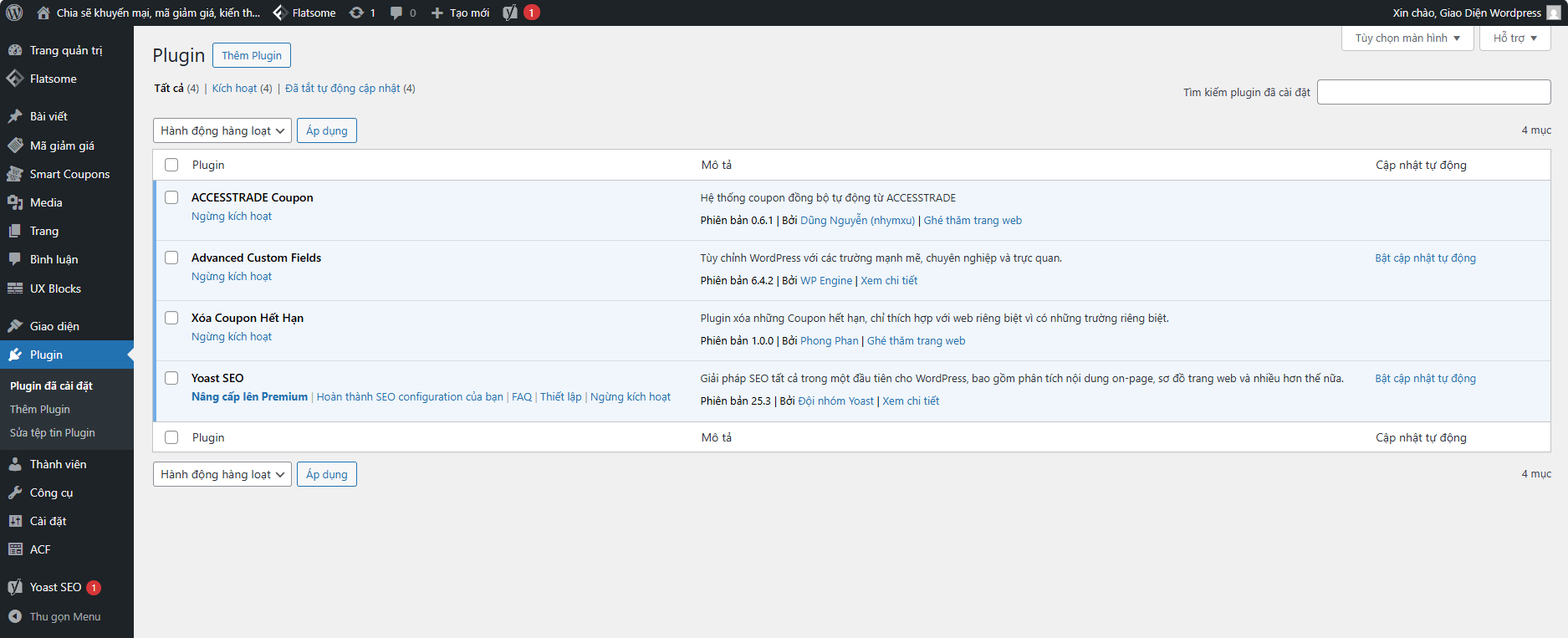Tick the Xóa Coupon Hết Hạn checkbox
The image size is (1568, 638).
pyautogui.click(x=171, y=318)
